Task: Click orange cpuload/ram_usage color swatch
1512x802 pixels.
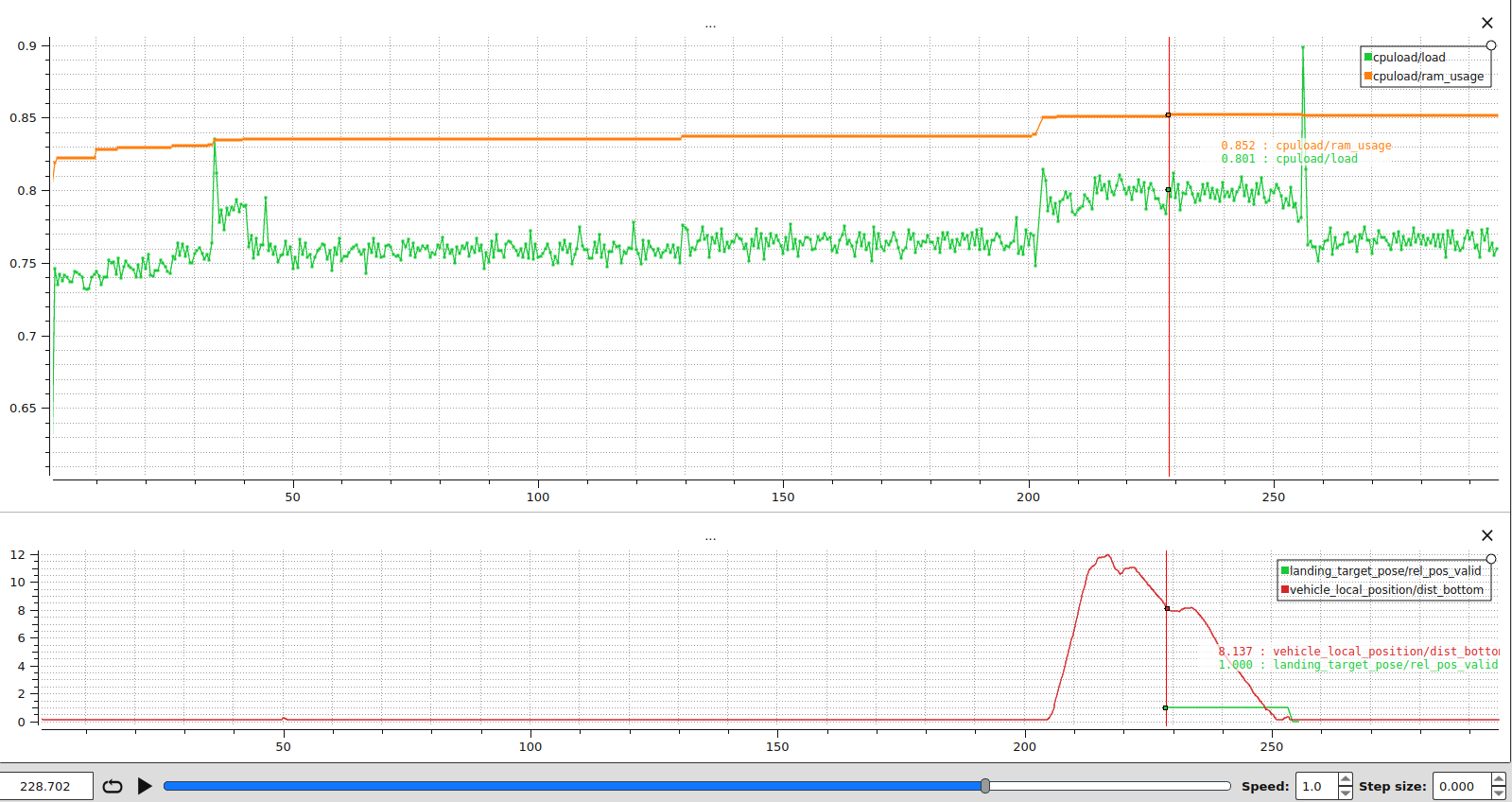Action: point(1368,77)
